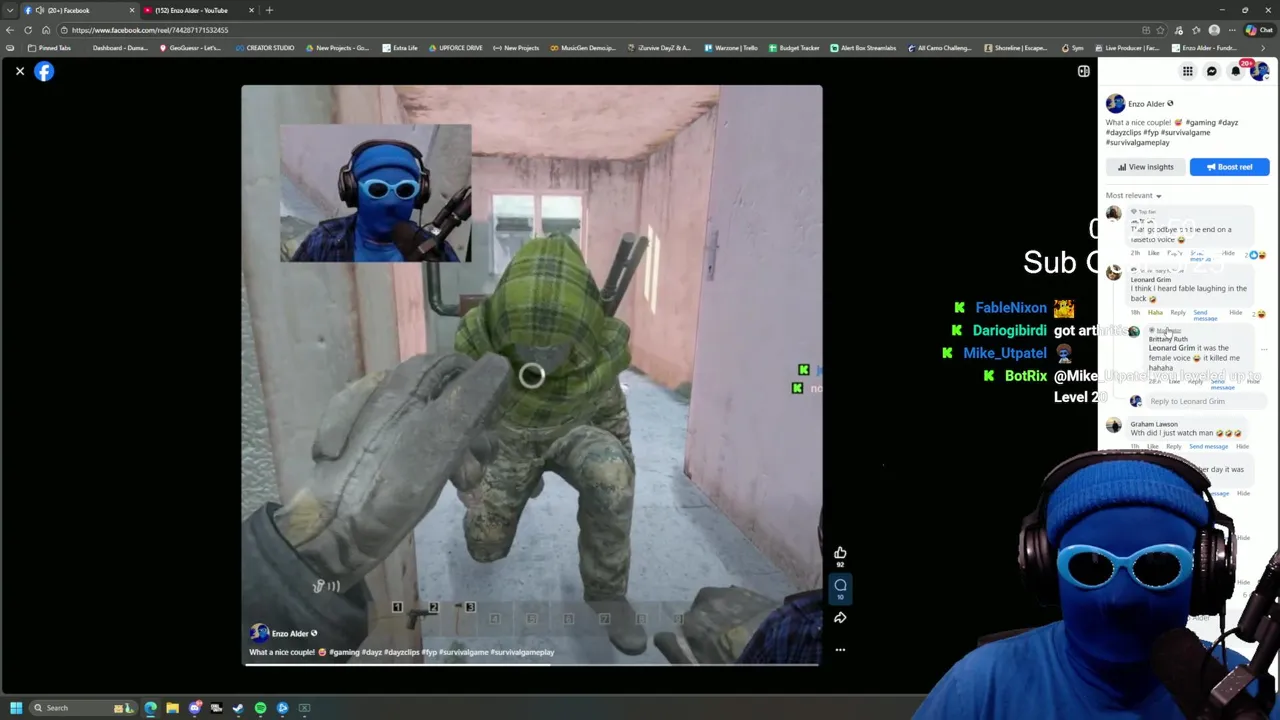The image size is (1280, 720).
Task: Click Enzo Alder name on the reel overlay
Action: 291,633
